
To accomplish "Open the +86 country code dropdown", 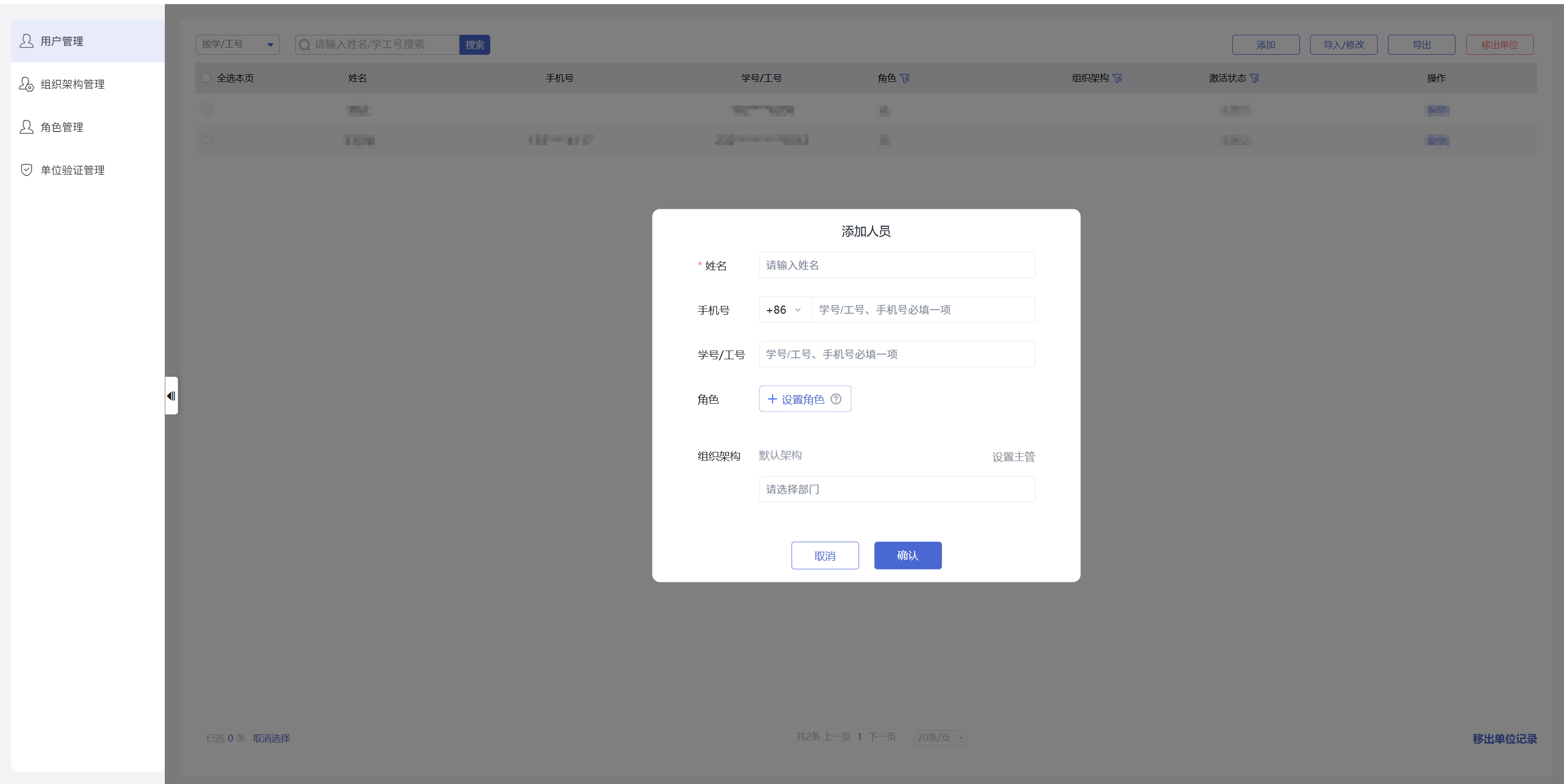I will (x=785, y=310).
